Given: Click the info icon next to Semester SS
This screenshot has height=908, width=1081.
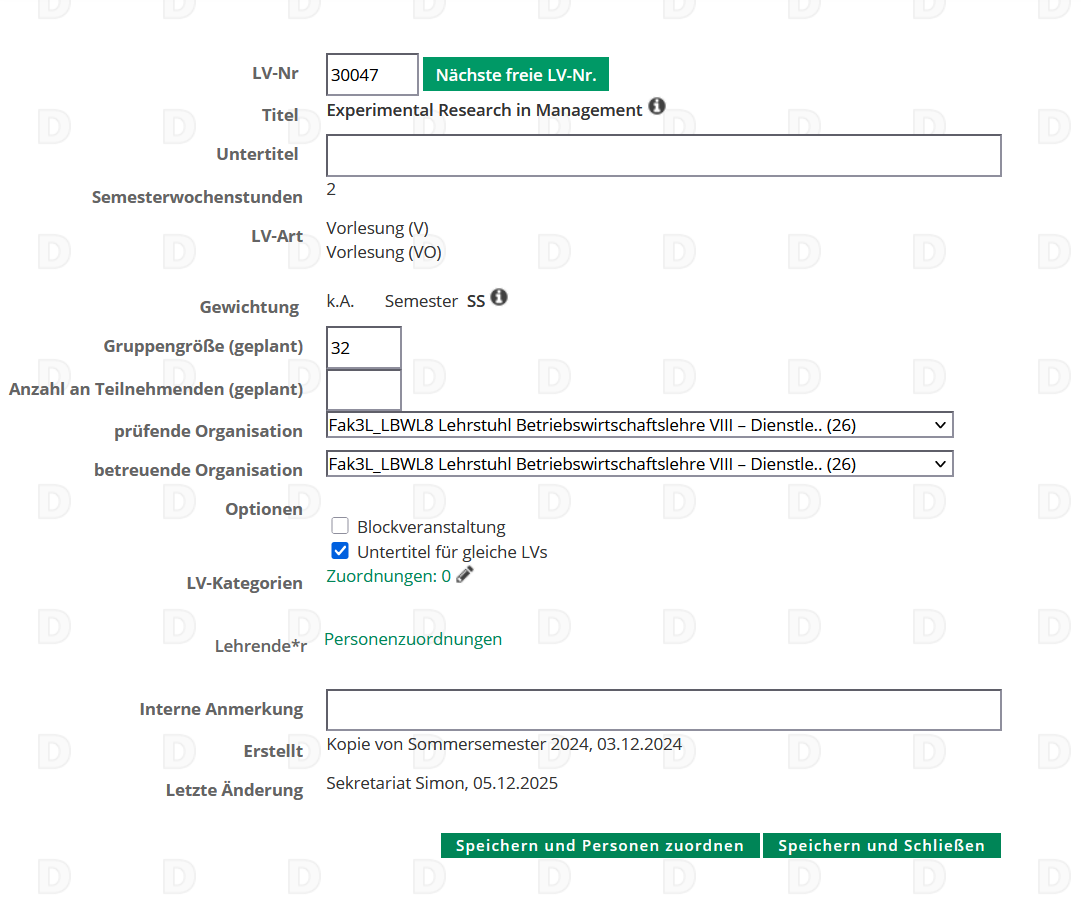Looking at the screenshot, I should pos(499,297).
